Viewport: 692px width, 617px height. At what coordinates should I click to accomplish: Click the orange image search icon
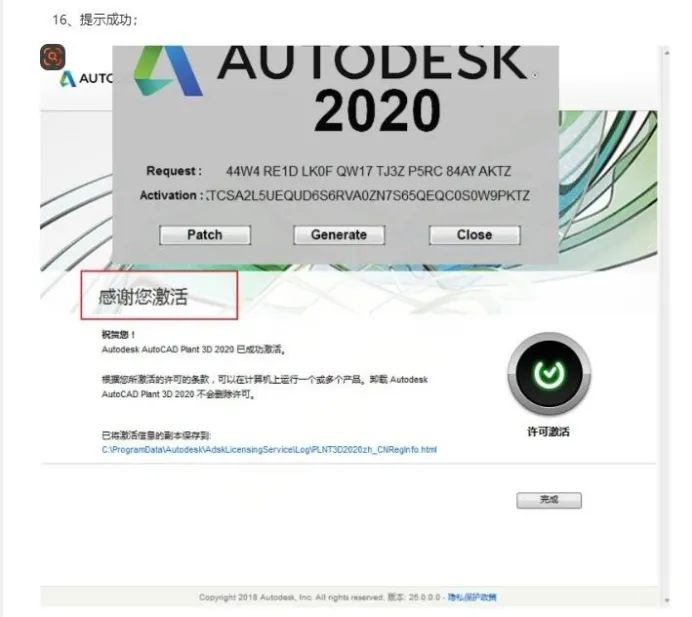click(x=53, y=57)
